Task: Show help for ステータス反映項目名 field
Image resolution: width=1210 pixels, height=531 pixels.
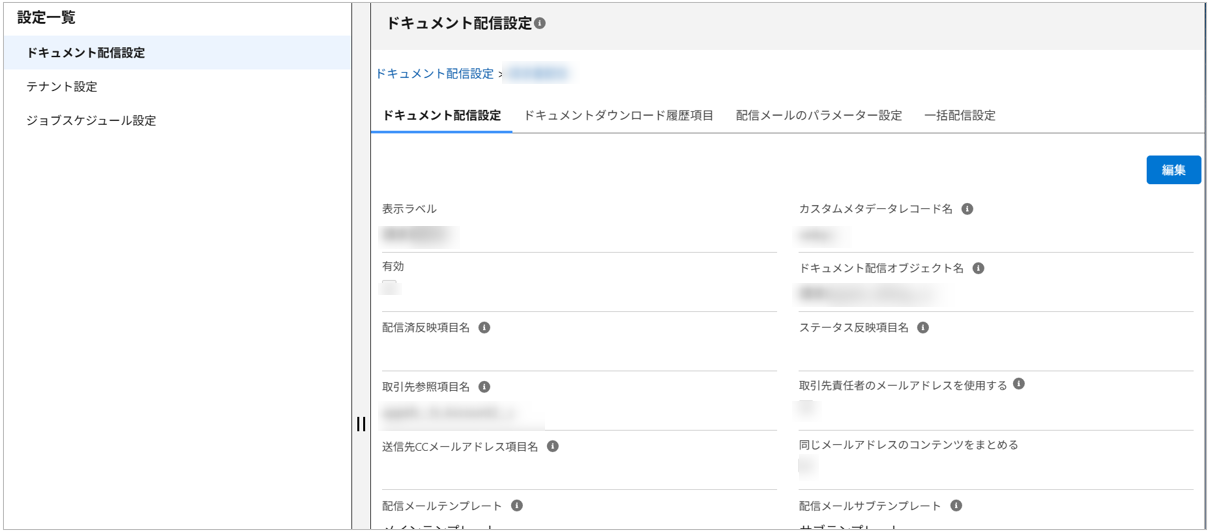Action: [923, 327]
